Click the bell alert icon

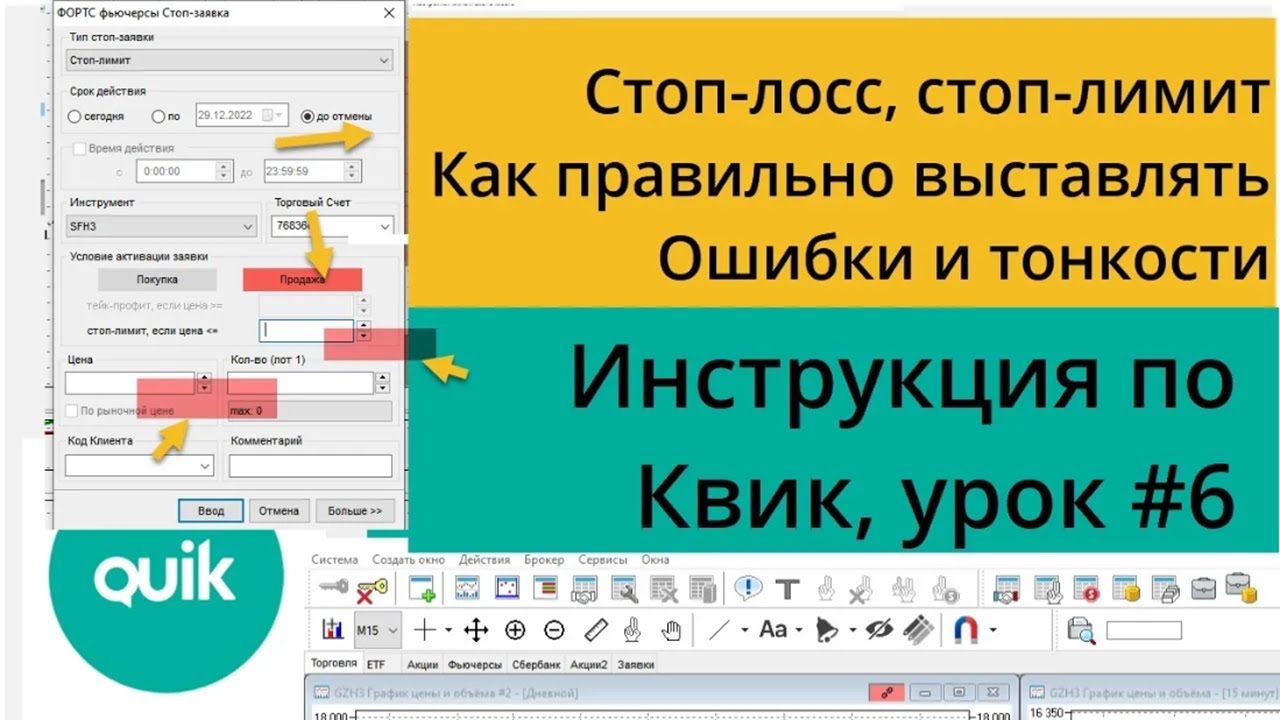pyautogui.click(x=826, y=630)
